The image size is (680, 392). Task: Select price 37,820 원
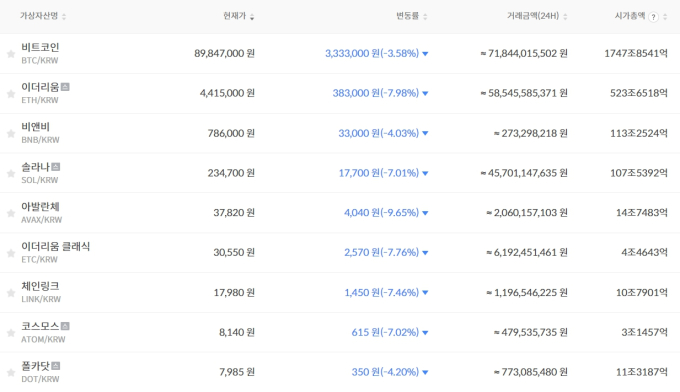234,213
